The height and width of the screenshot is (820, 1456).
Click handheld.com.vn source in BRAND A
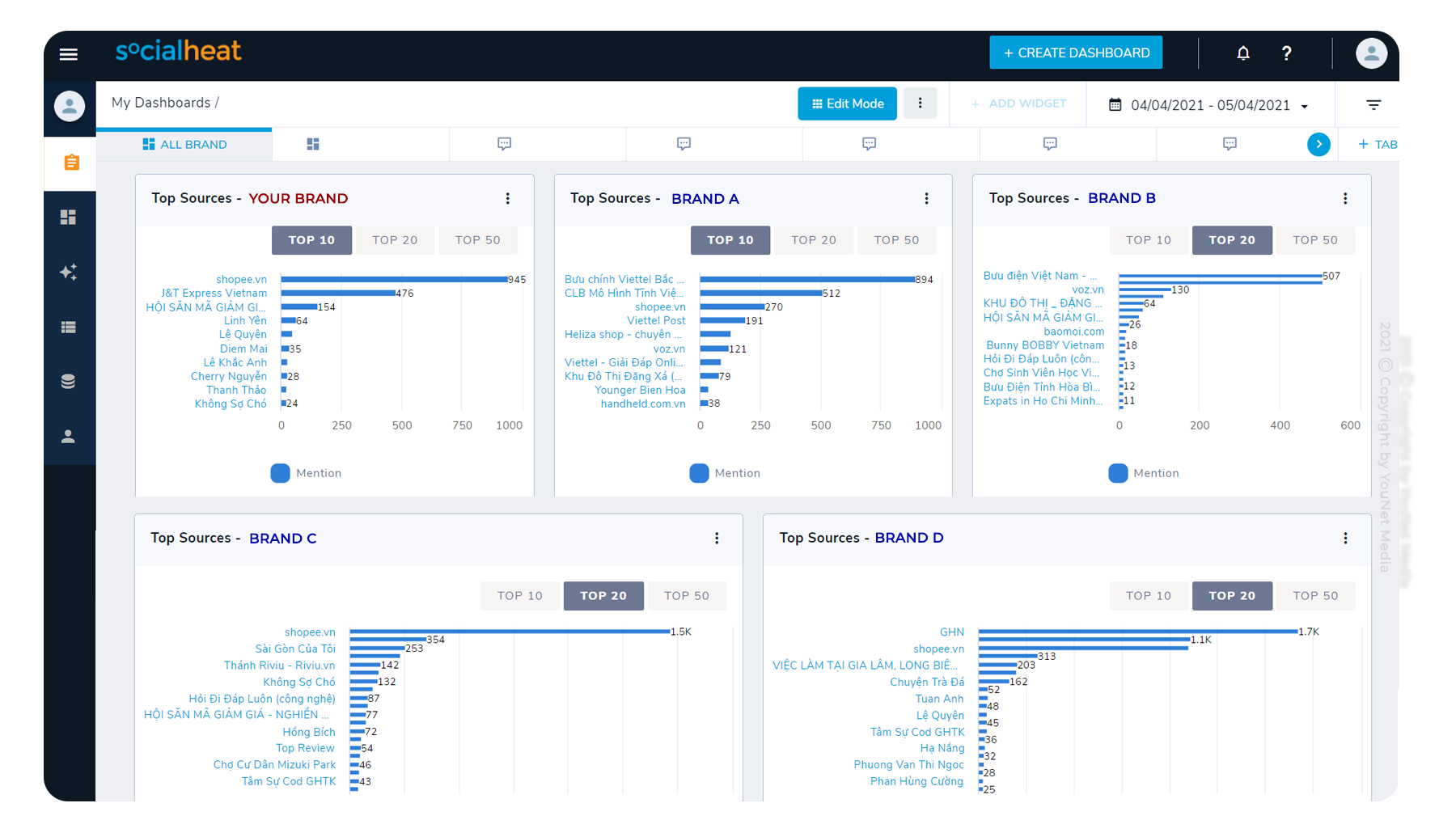pyautogui.click(x=643, y=404)
